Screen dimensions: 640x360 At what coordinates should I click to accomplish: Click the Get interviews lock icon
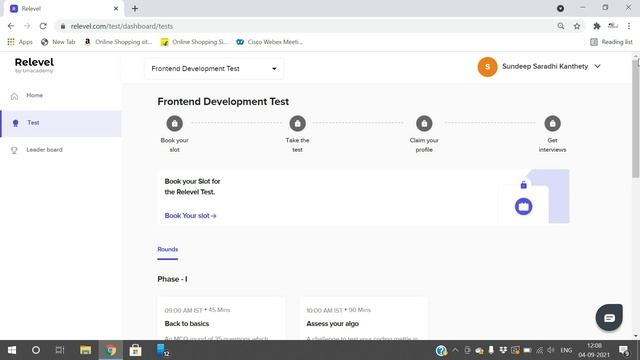point(552,123)
